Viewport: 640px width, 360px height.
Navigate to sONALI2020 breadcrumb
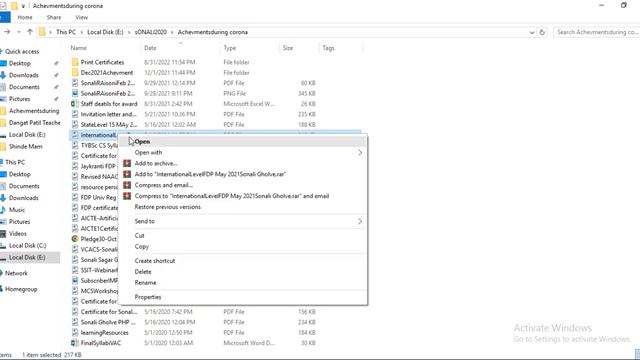(151, 32)
